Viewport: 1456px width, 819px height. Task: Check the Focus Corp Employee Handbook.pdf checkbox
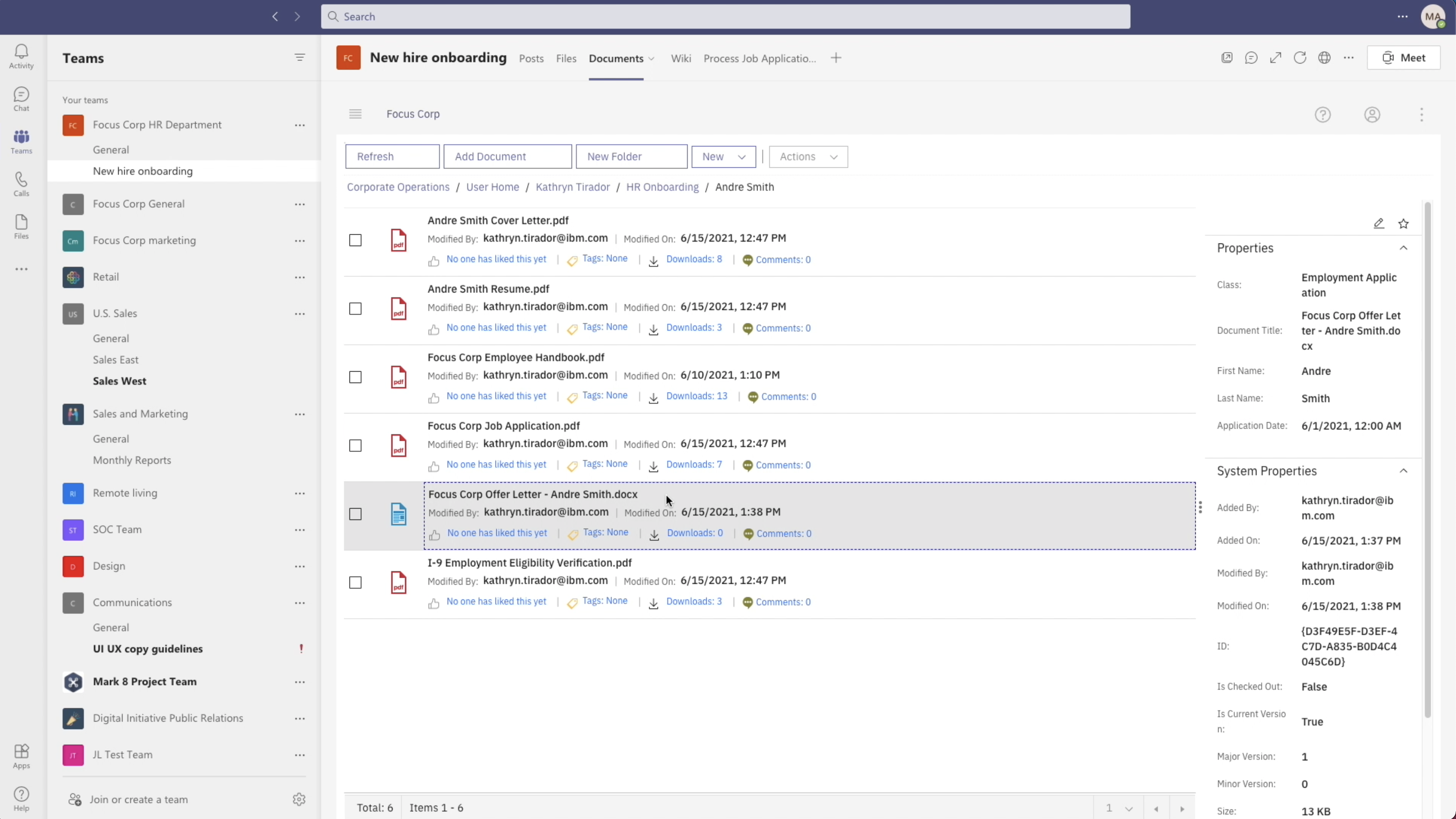click(355, 377)
